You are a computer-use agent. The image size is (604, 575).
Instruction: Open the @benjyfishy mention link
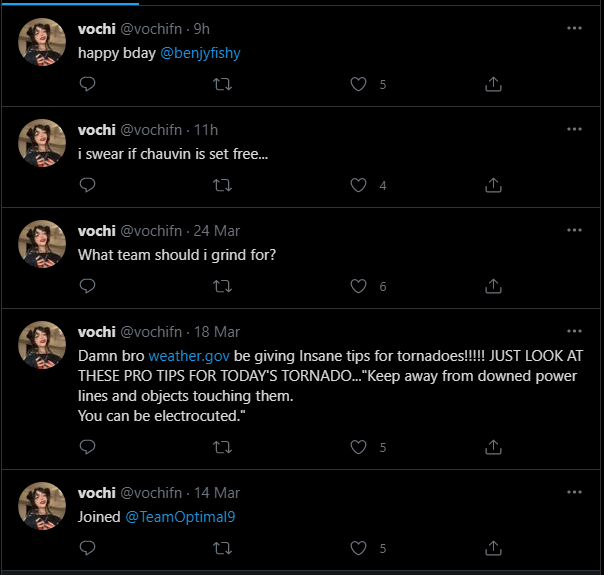point(200,52)
